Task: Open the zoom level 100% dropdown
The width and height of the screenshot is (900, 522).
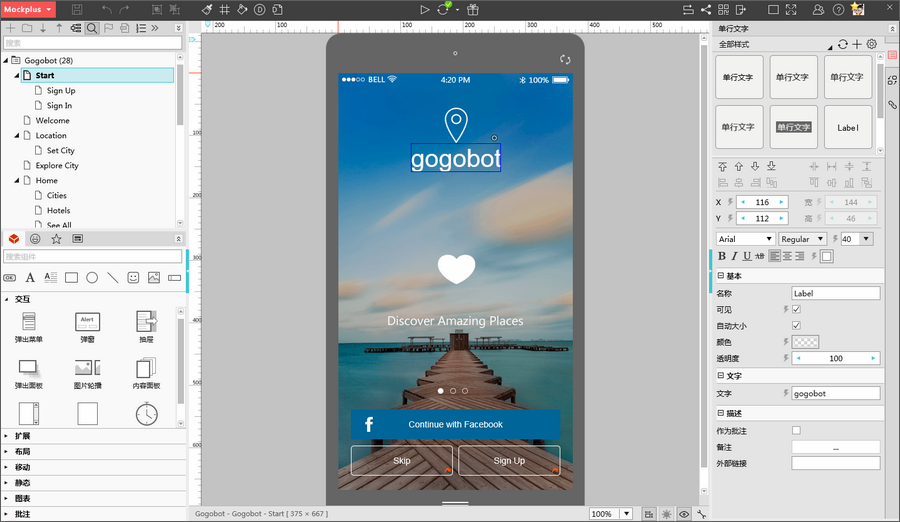Action: point(627,514)
